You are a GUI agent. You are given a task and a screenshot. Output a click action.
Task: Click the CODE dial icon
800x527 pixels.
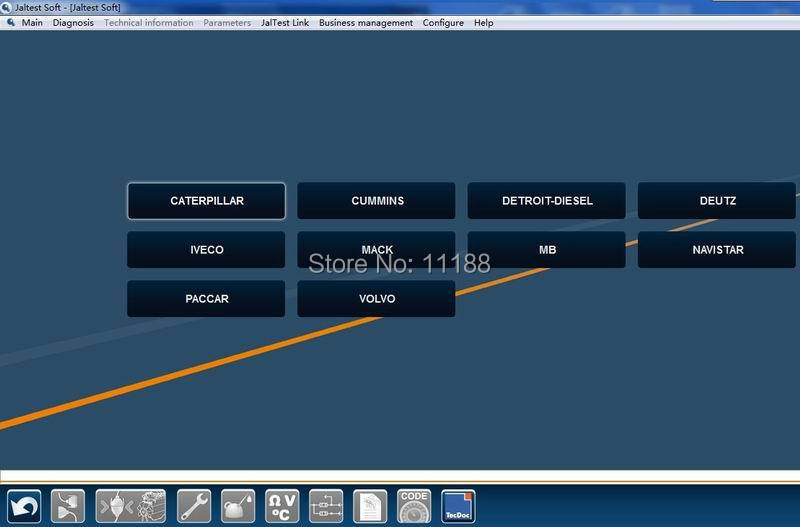point(414,507)
